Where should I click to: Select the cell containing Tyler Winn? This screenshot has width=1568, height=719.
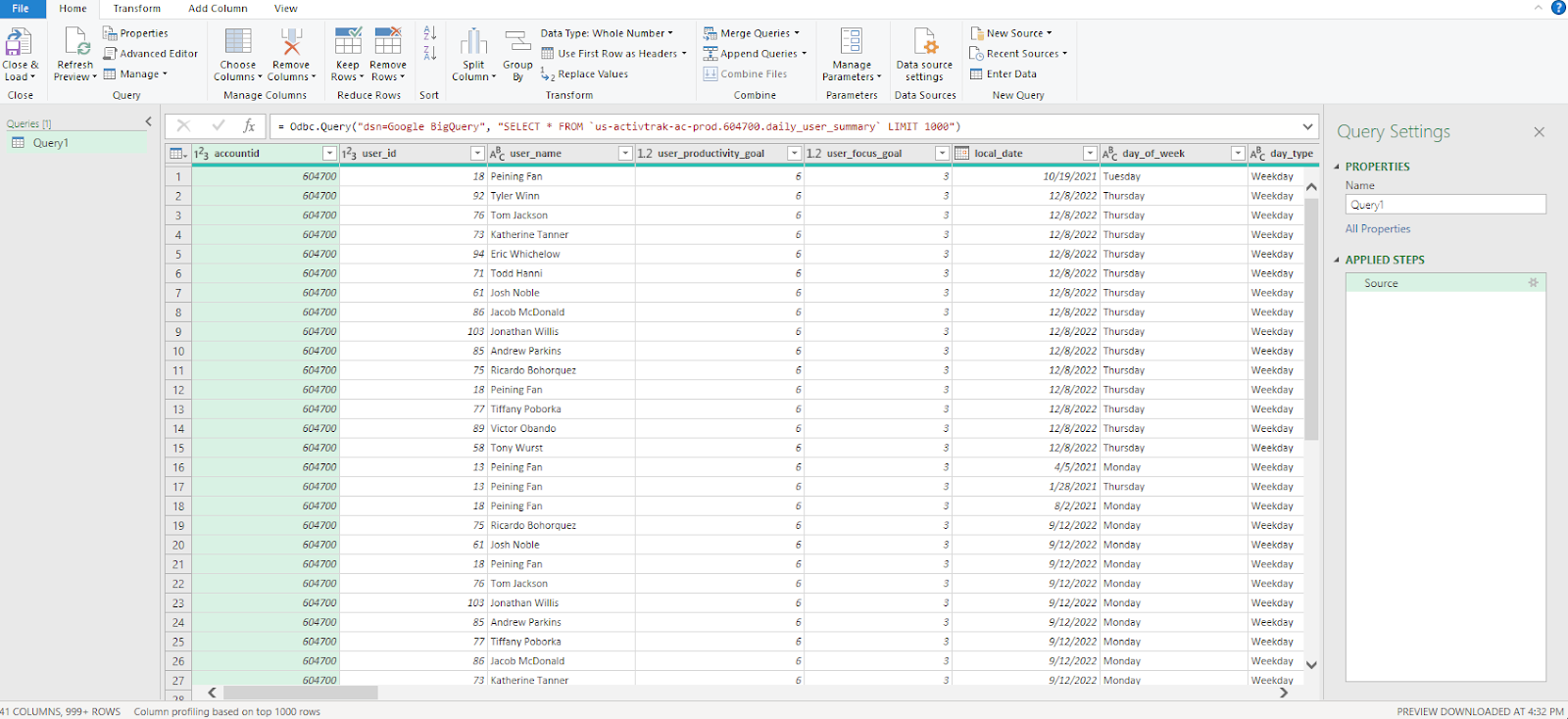tap(560, 196)
